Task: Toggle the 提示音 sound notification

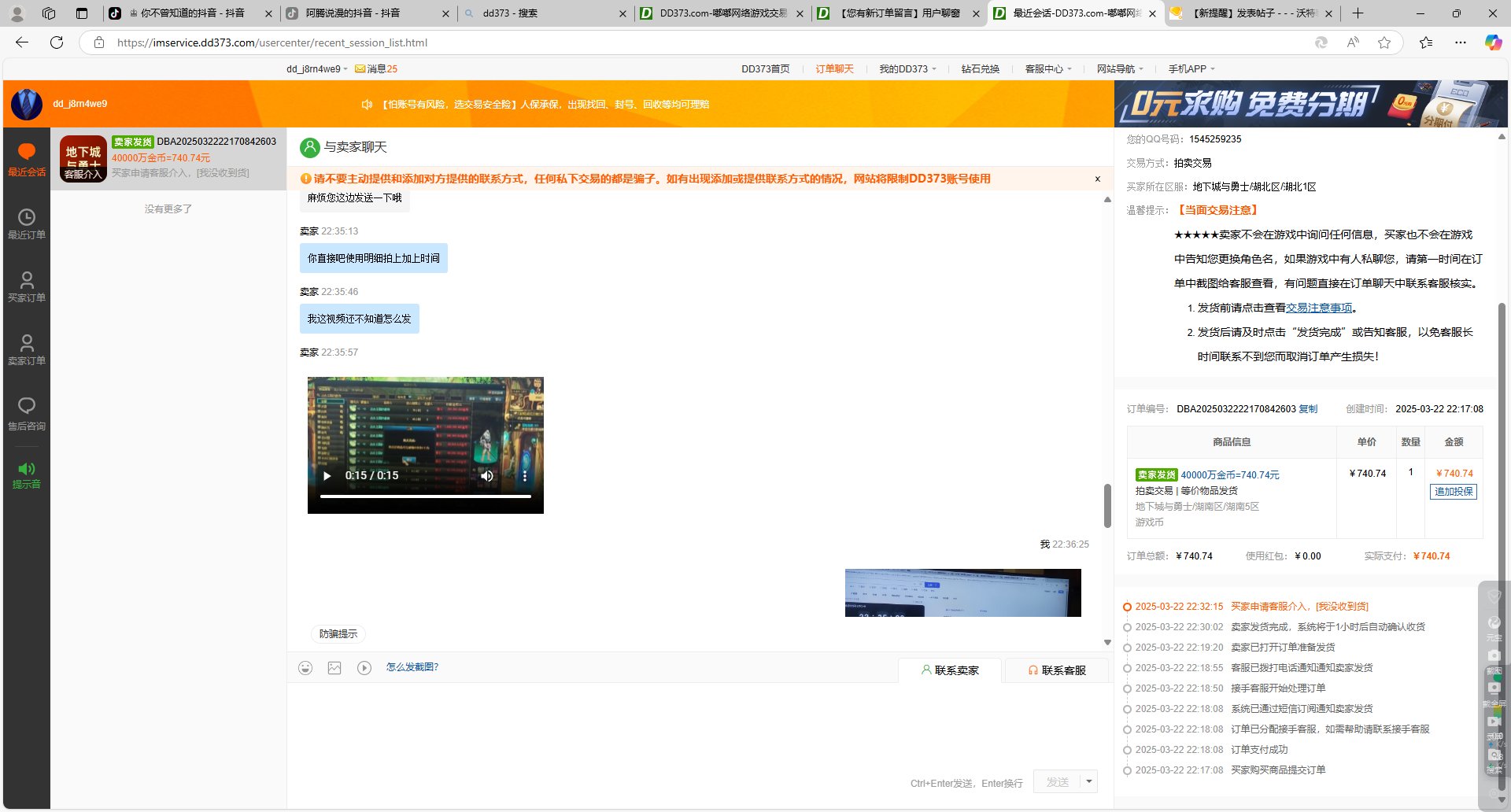Action: click(x=27, y=475)
